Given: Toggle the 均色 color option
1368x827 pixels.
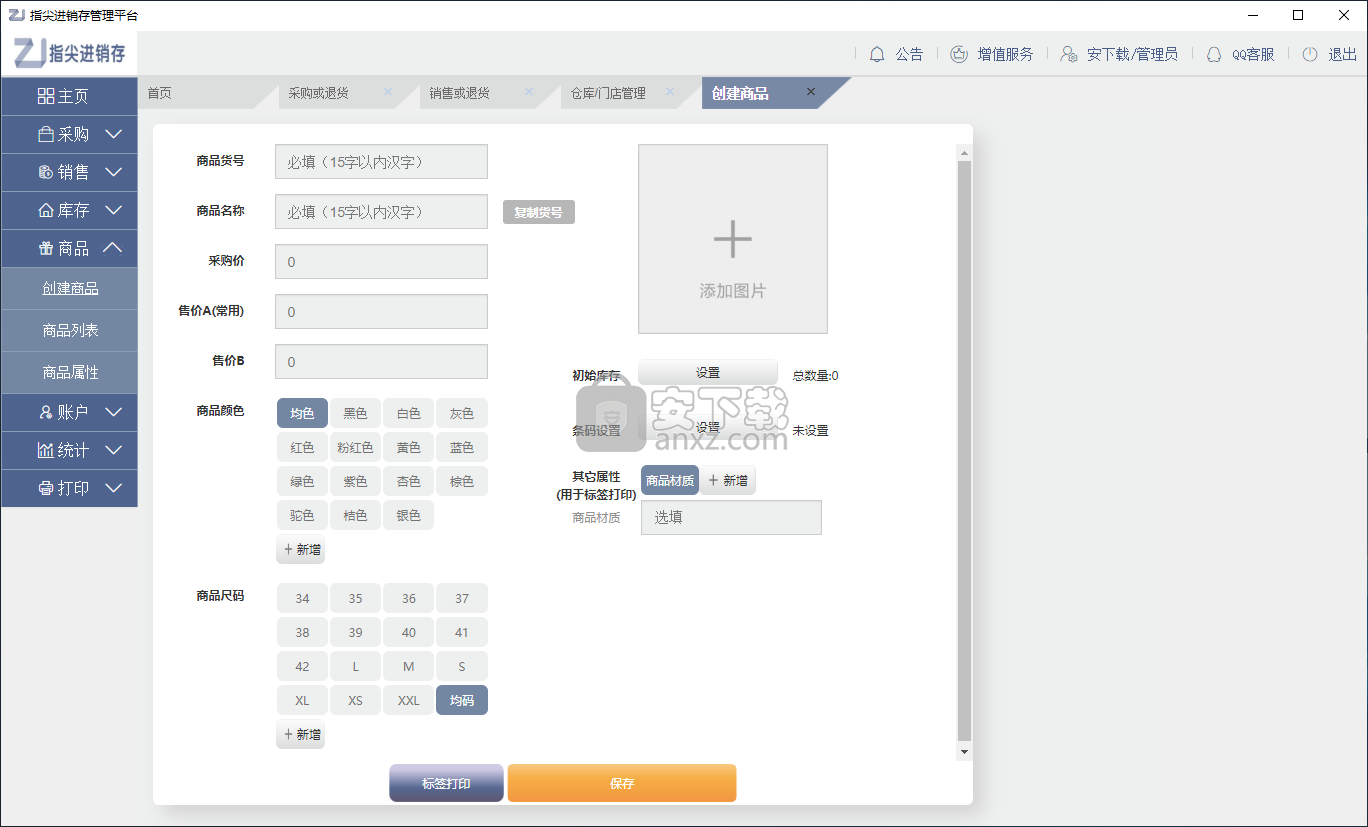Looking at the screenshot, I should click(x=302, y=413).
